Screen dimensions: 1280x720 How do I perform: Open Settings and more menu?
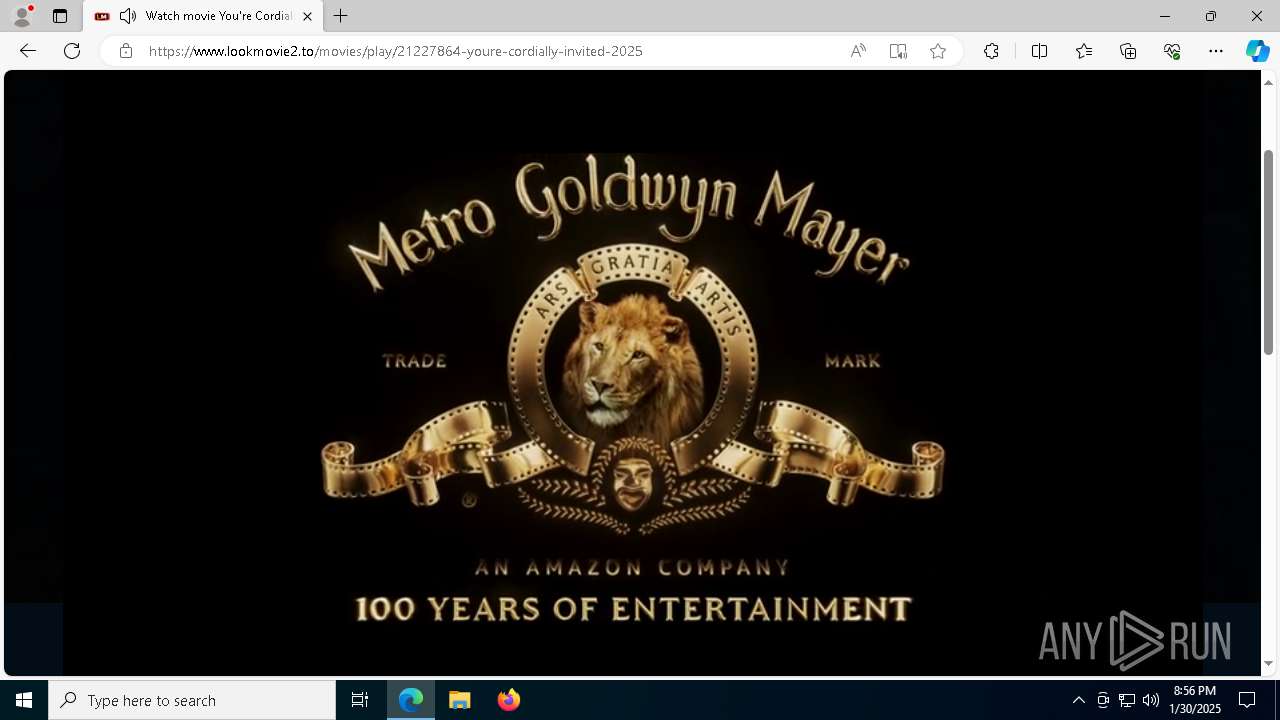pos(1216,51)
